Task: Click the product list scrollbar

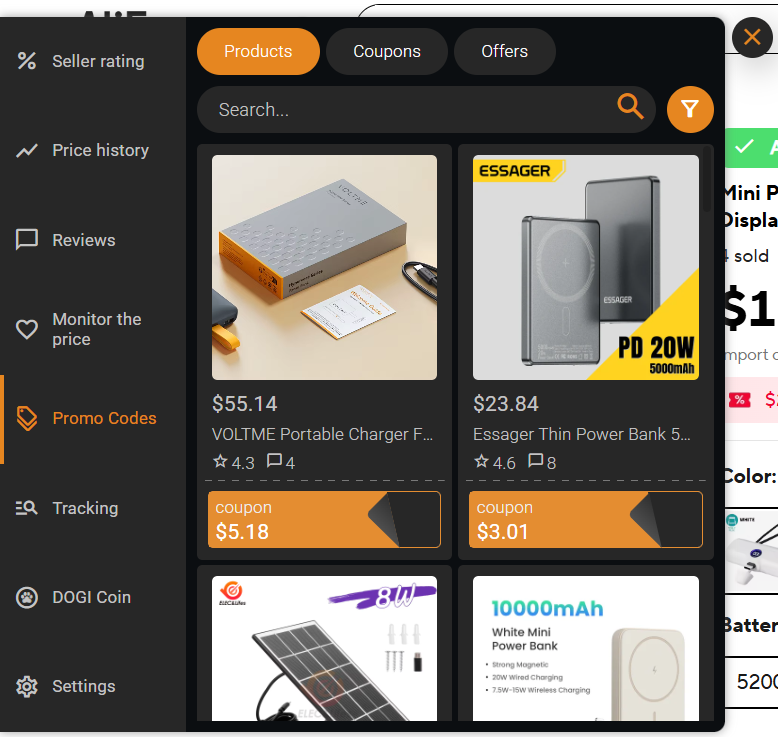Action: pyautogui.click(x=708, y=179)
